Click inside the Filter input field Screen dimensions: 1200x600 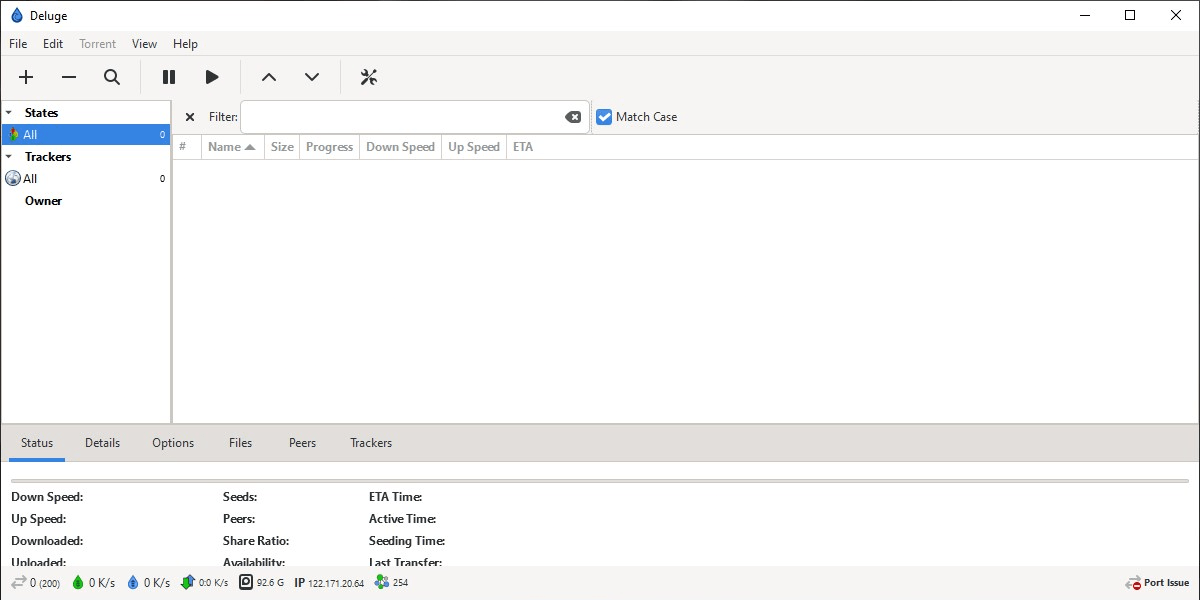pyautogui.click(x=400, y=116)
